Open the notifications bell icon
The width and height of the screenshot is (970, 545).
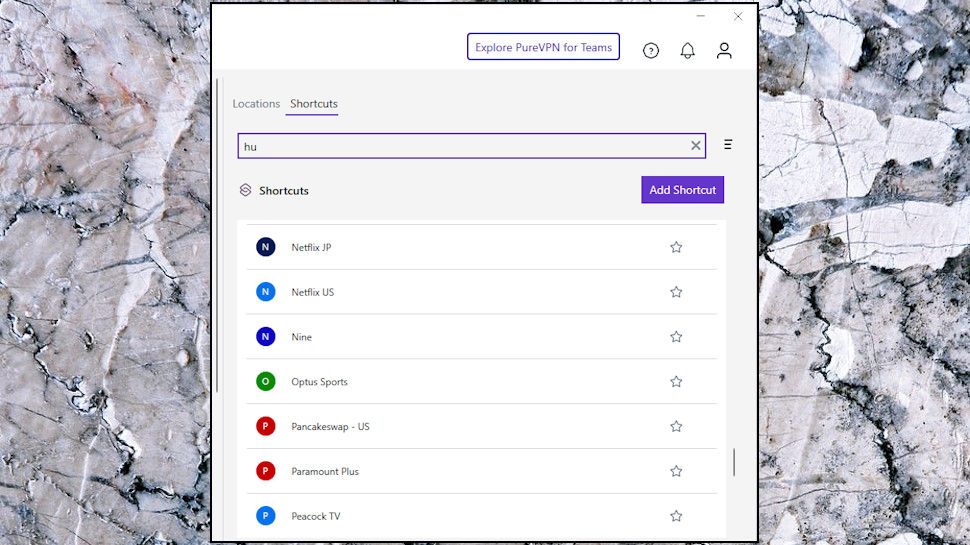coord(687,51)
